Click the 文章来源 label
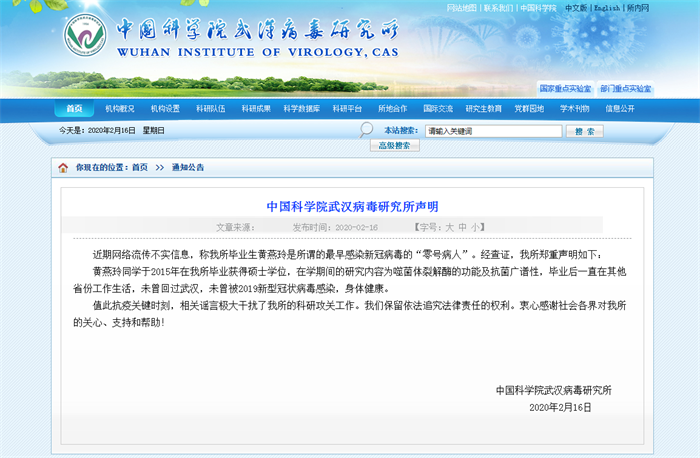 235,228
